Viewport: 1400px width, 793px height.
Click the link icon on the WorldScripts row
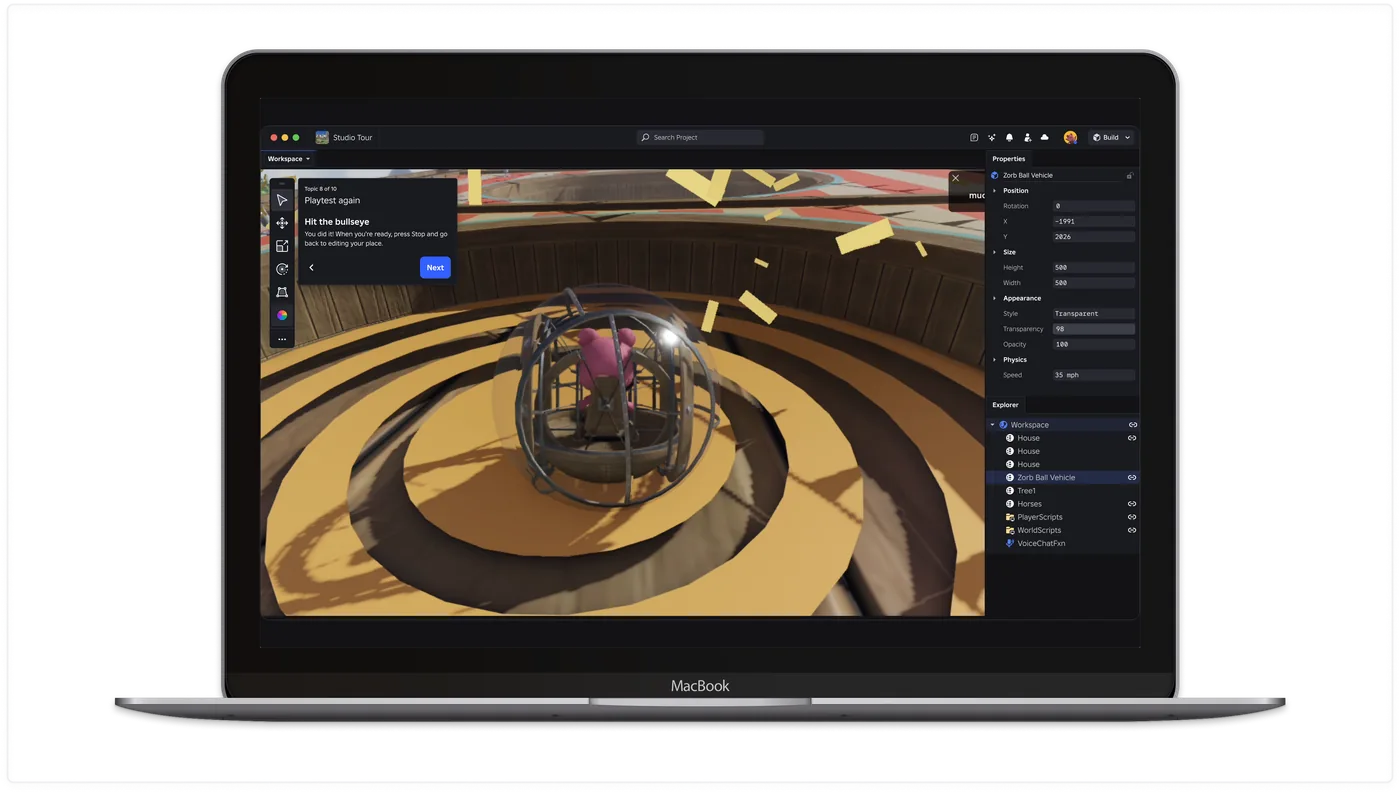coord(1132,530)
